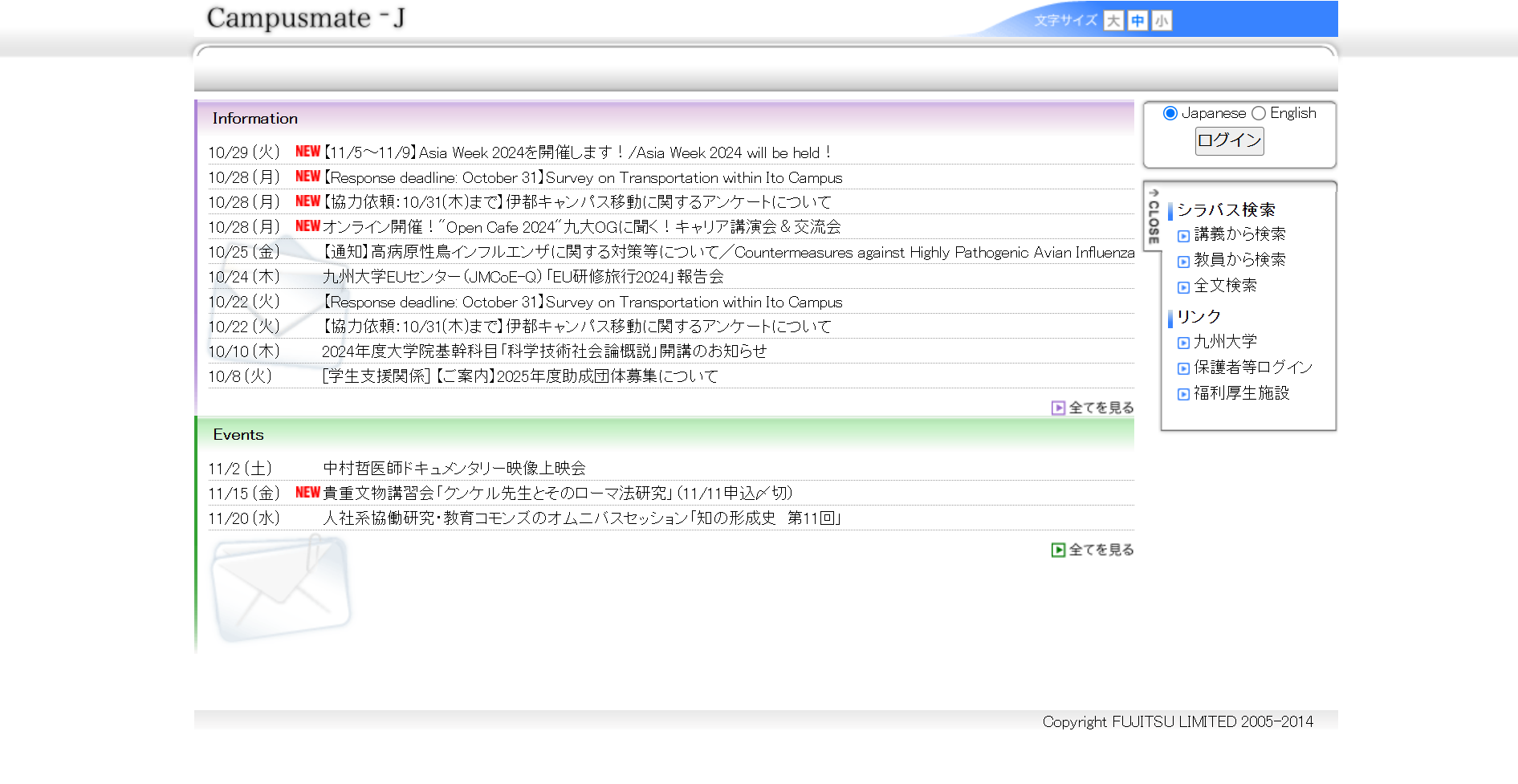Open 10/22 Survey on Transportation within Ito Campus
The height and width of the screenshot is (784, 1518).
click(583, 302)
